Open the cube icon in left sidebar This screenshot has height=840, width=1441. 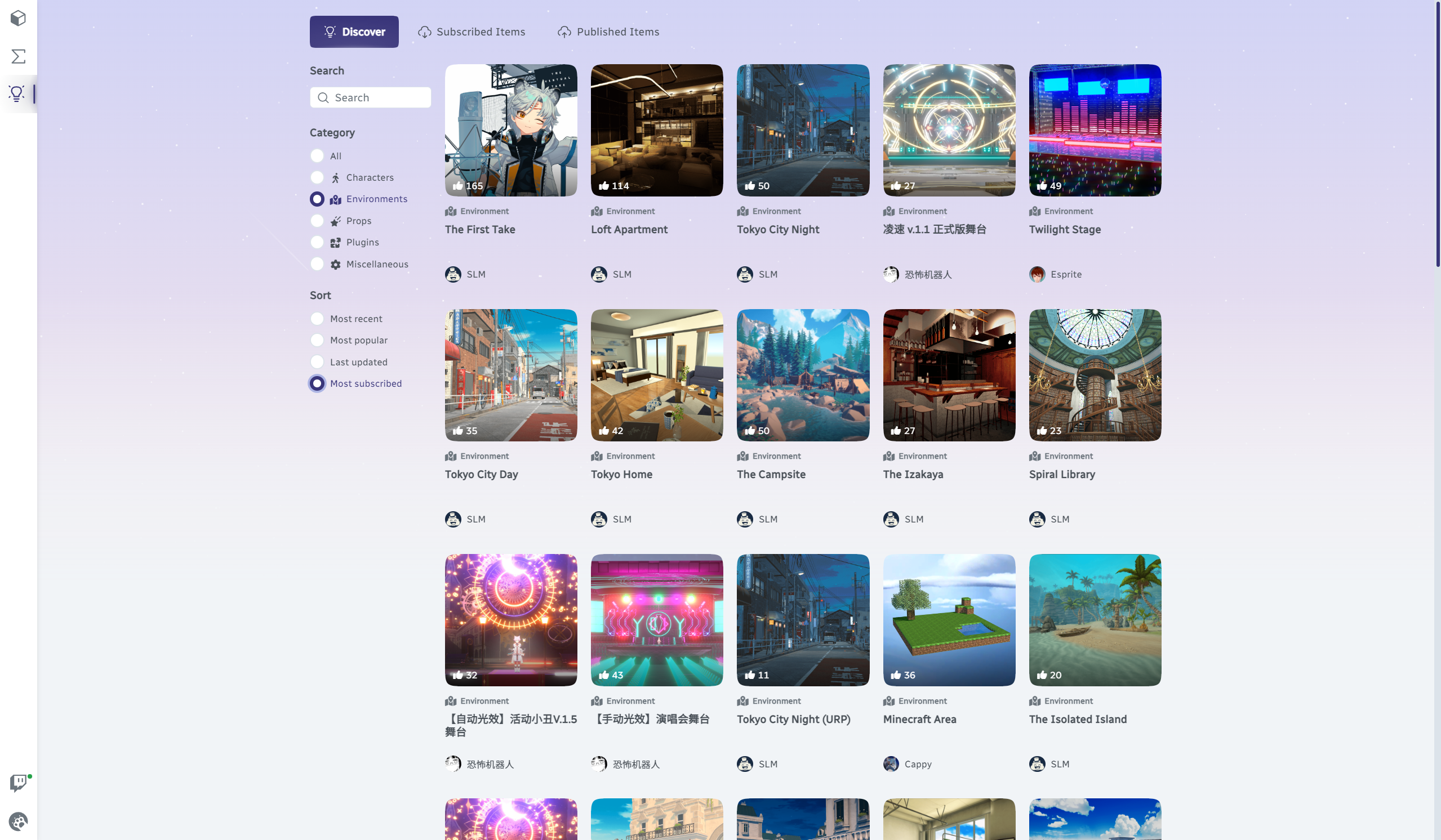(18, 18)
